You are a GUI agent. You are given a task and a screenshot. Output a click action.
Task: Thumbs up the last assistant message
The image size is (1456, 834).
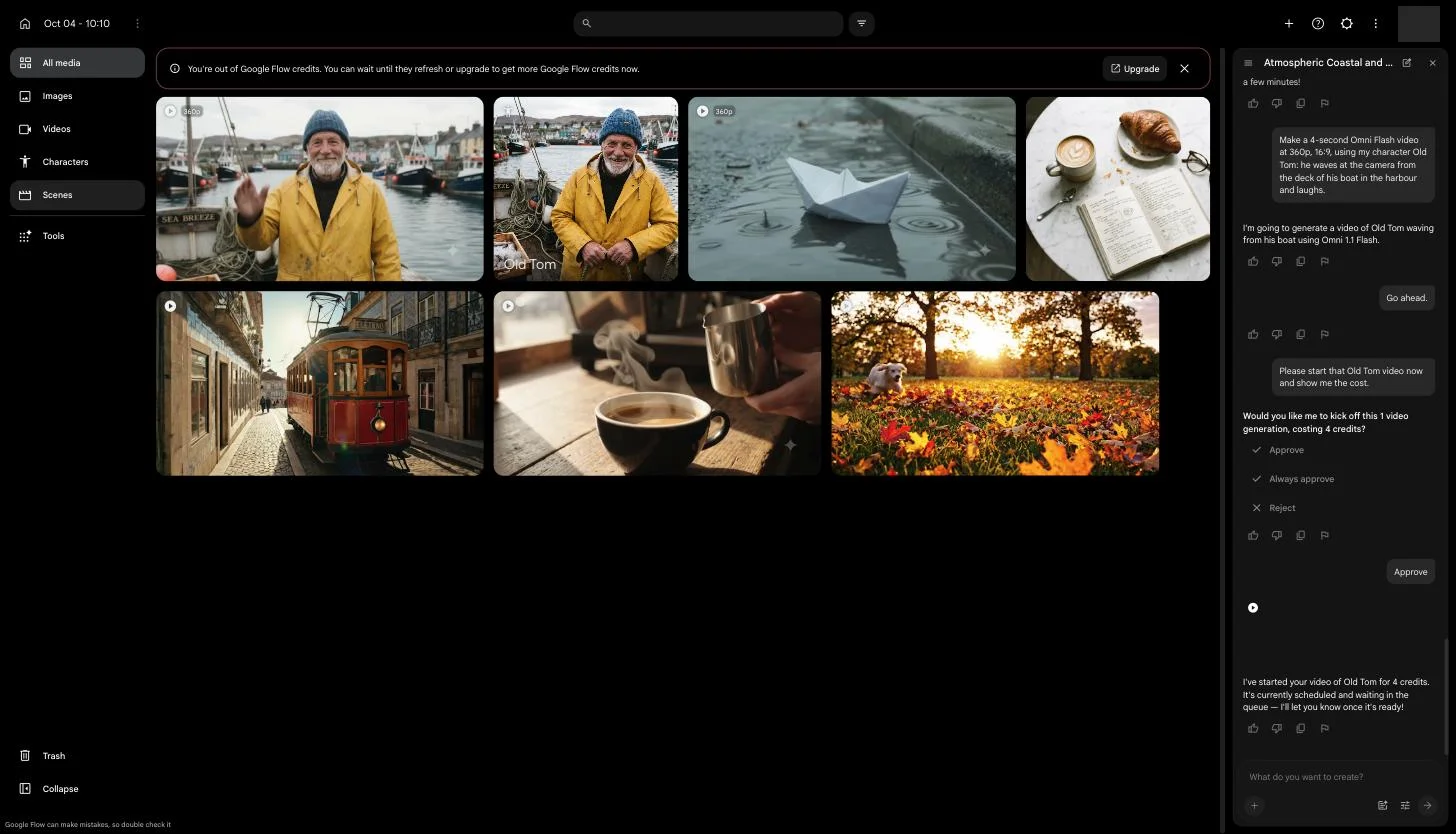click(1253, 728)
